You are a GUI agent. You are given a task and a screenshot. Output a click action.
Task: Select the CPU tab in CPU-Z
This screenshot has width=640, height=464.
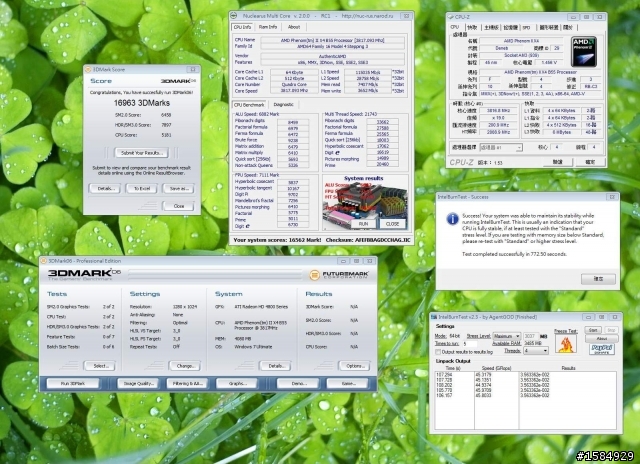click(x=454, y=27)
